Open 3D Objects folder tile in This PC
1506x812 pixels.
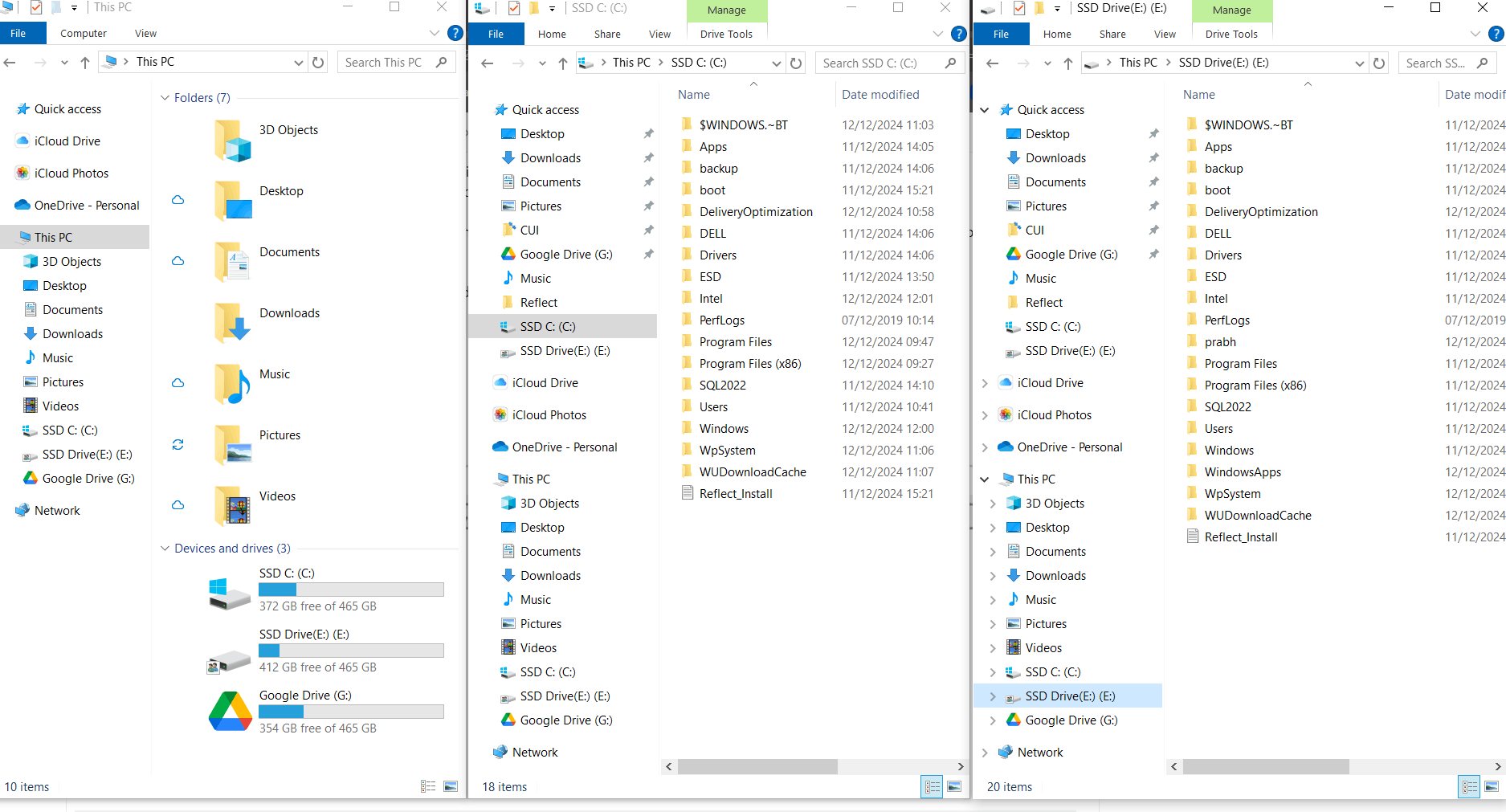coord(267,139)
